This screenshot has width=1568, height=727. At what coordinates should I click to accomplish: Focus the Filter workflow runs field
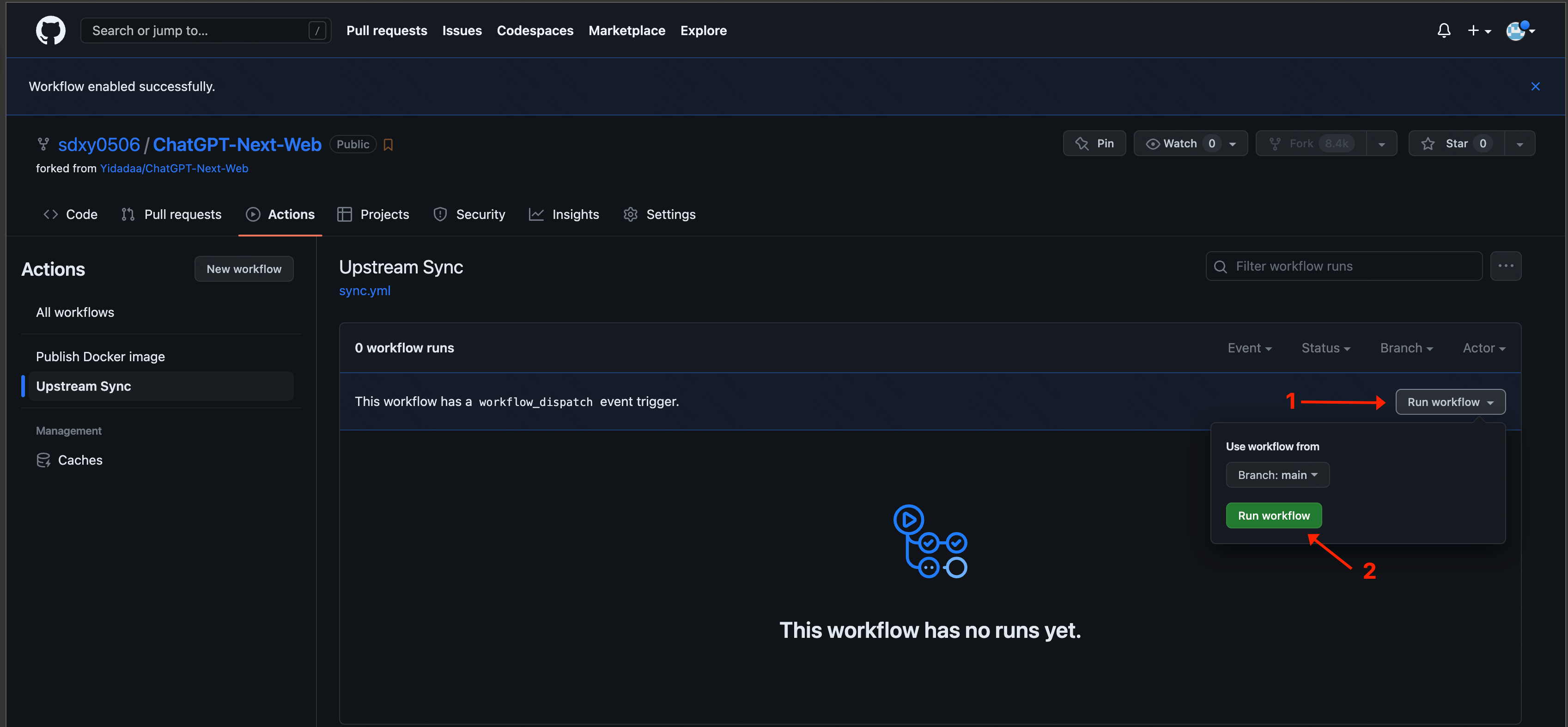pos(1343,266)
